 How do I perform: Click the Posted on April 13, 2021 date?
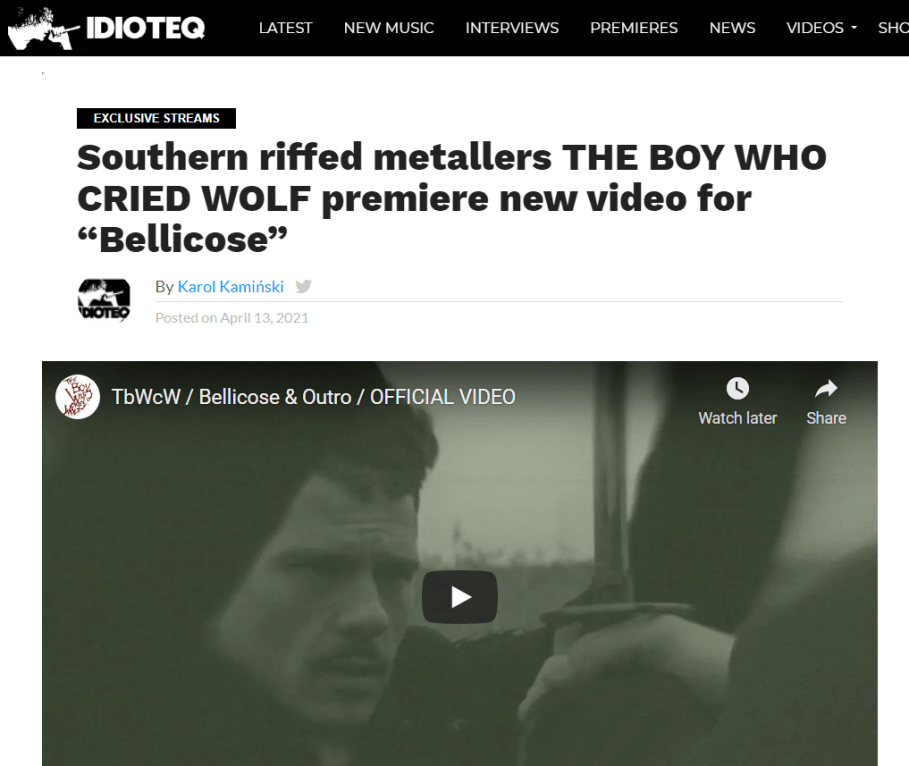click(232, 318)
